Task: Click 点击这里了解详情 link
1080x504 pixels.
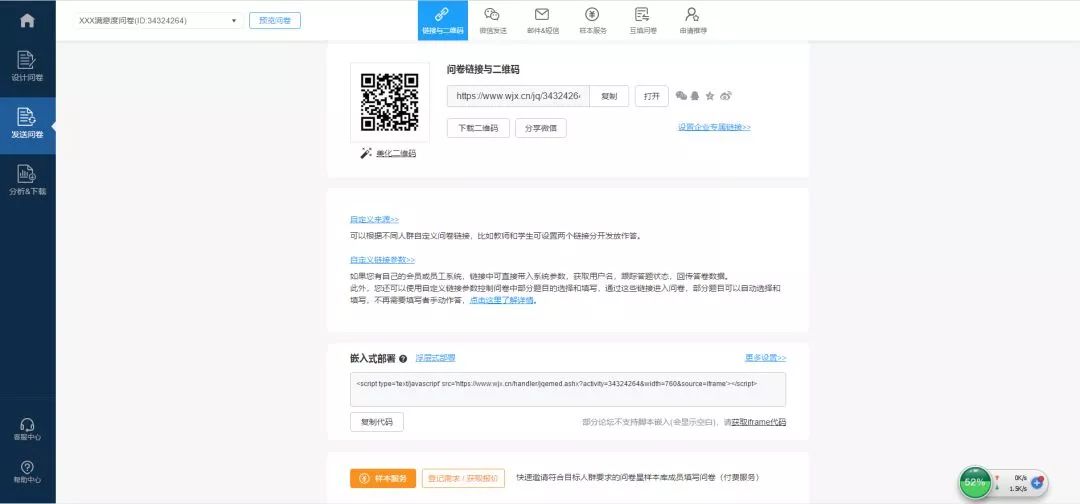Action: [502, 300]
